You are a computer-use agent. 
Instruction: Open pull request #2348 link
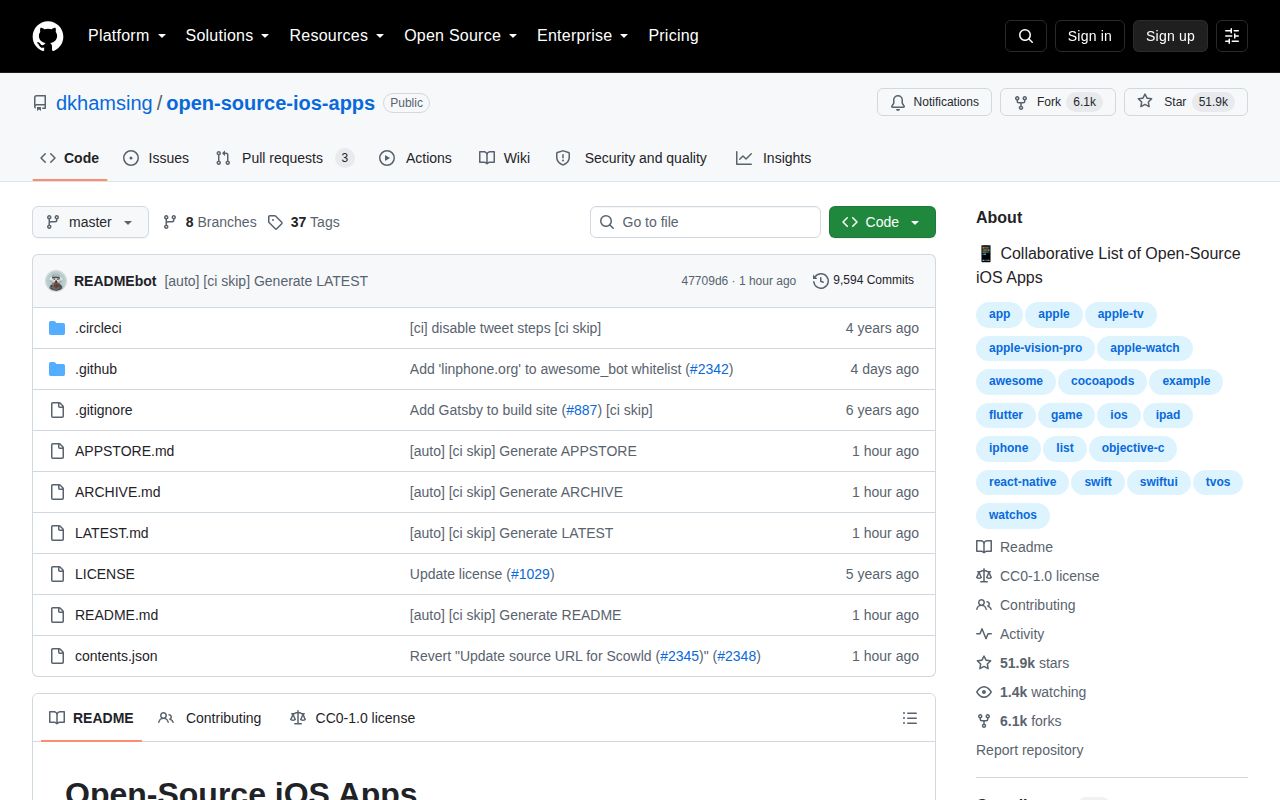737,656
